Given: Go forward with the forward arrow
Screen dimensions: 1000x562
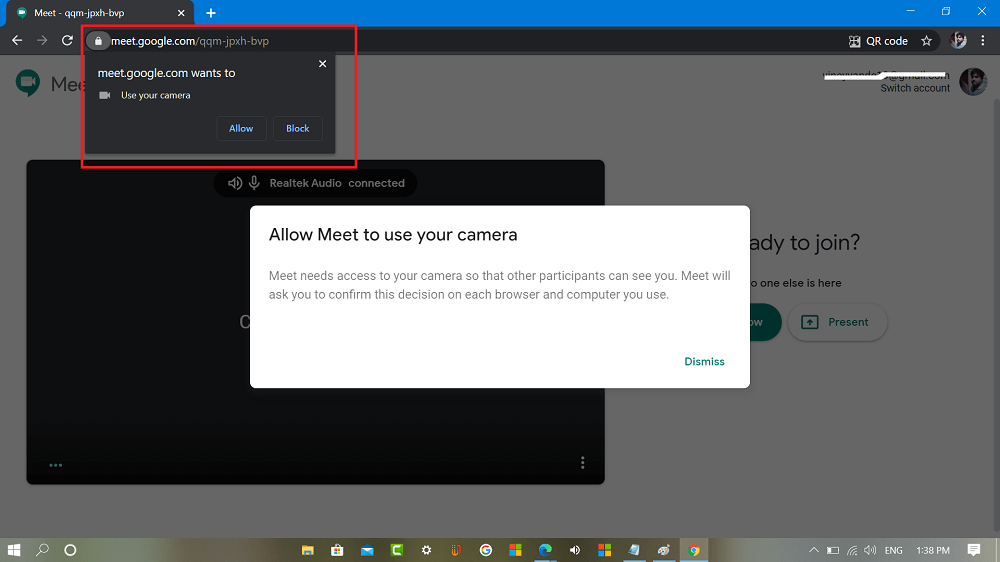Looking at the screenshot, I should point(42,41).
